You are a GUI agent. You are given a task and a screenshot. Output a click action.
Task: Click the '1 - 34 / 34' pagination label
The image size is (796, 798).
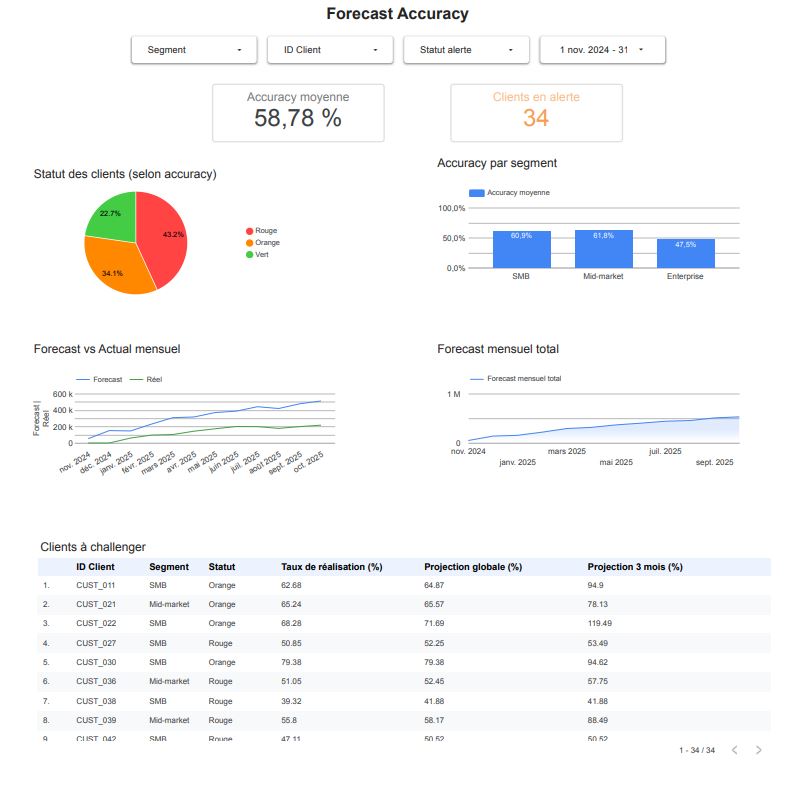(697, 750)
